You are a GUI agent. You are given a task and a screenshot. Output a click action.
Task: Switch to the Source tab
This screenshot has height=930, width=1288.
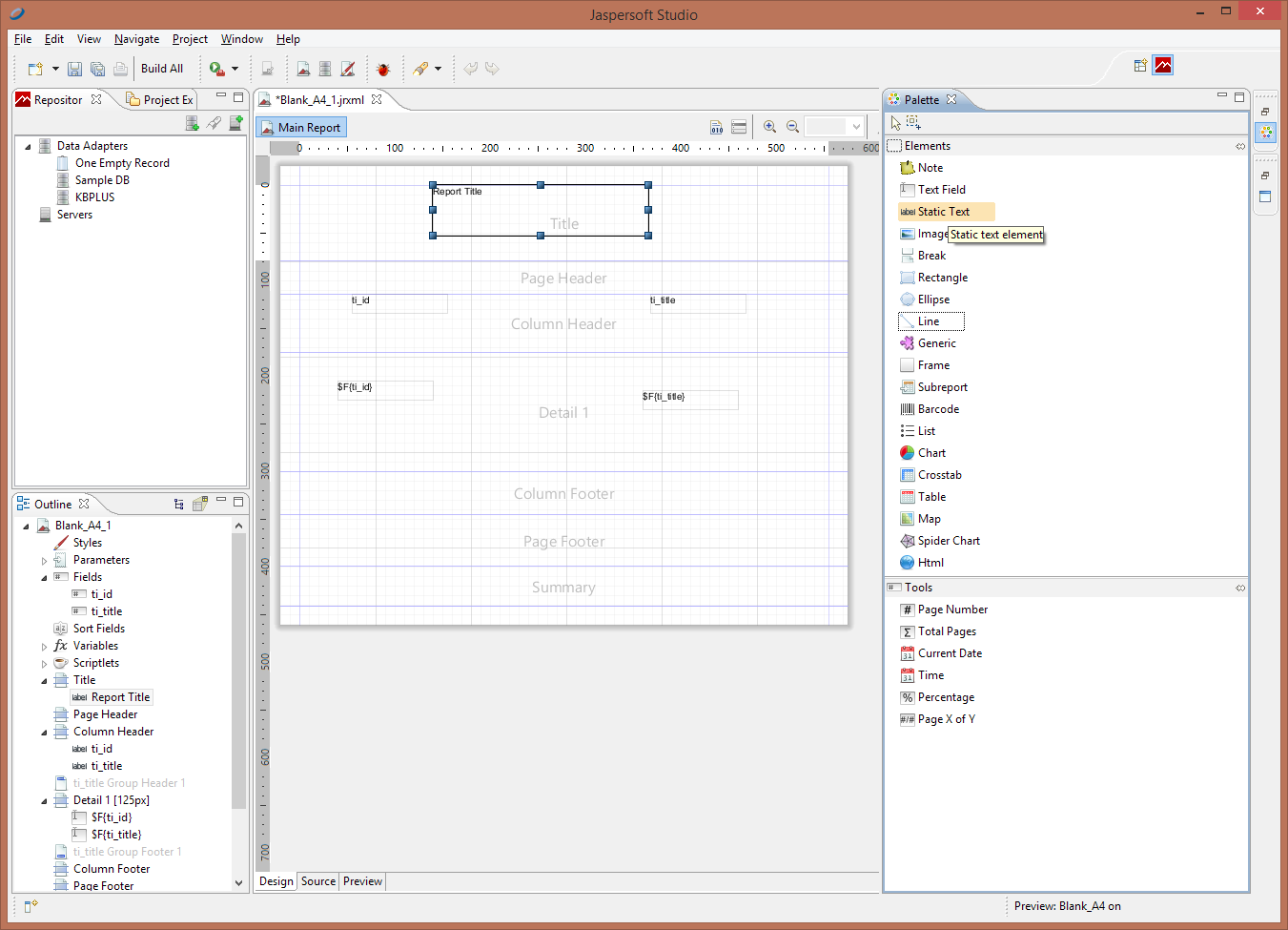[x=318, y=881]
